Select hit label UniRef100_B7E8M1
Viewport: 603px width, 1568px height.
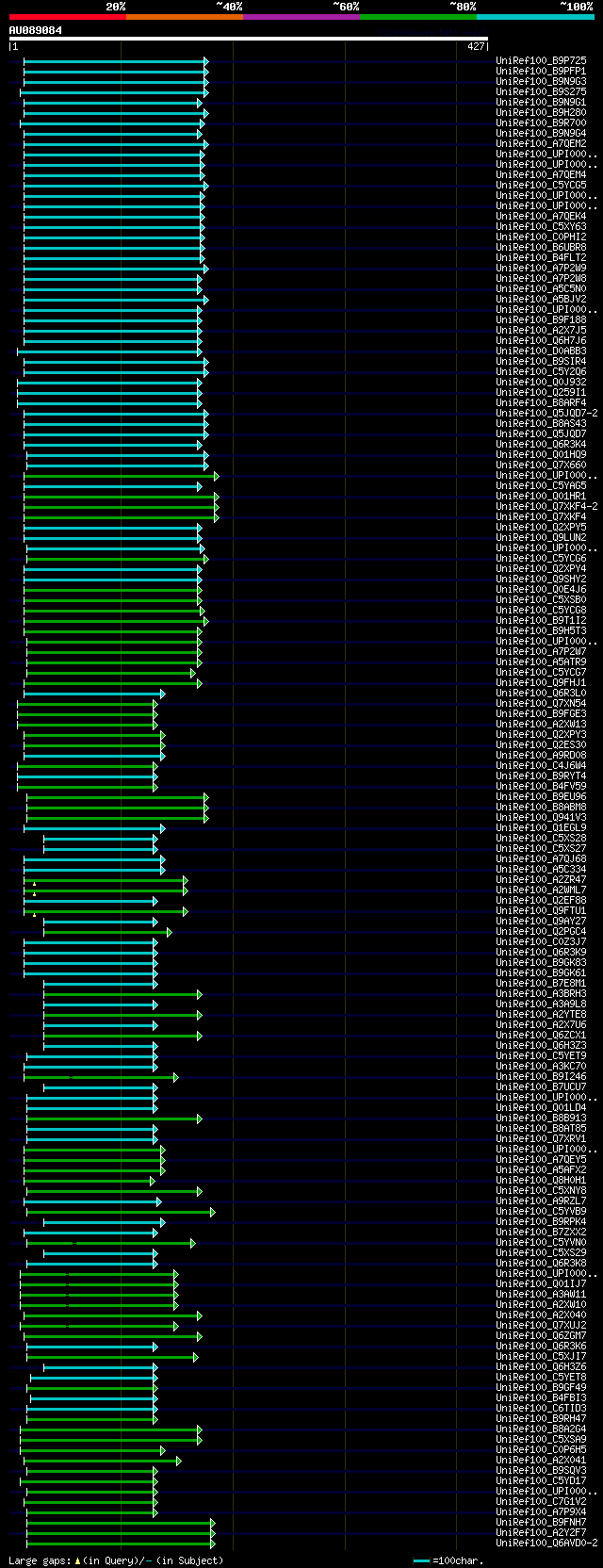[541, 983]
